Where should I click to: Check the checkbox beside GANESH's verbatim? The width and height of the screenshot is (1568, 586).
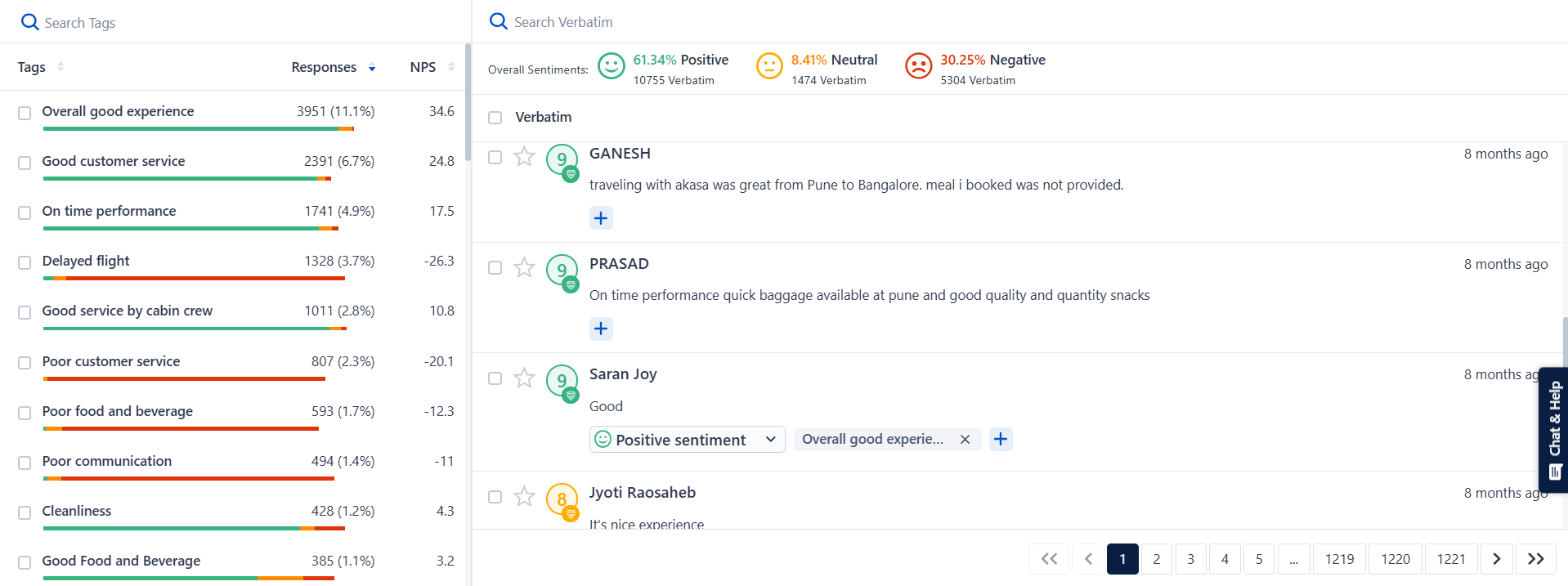tap(495, 157)
